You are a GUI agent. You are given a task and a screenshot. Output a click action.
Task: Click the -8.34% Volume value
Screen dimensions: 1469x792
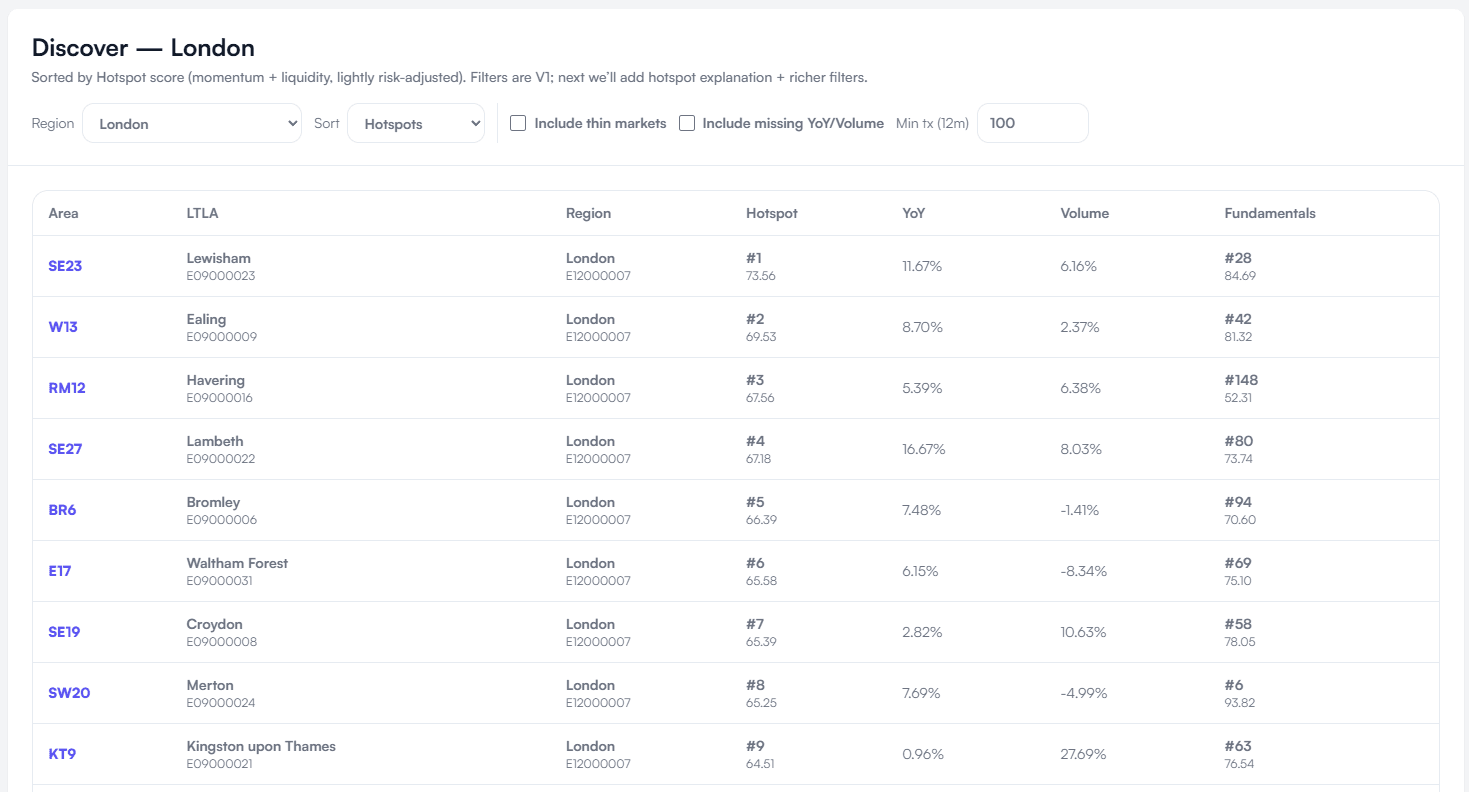coord(1083,571)
